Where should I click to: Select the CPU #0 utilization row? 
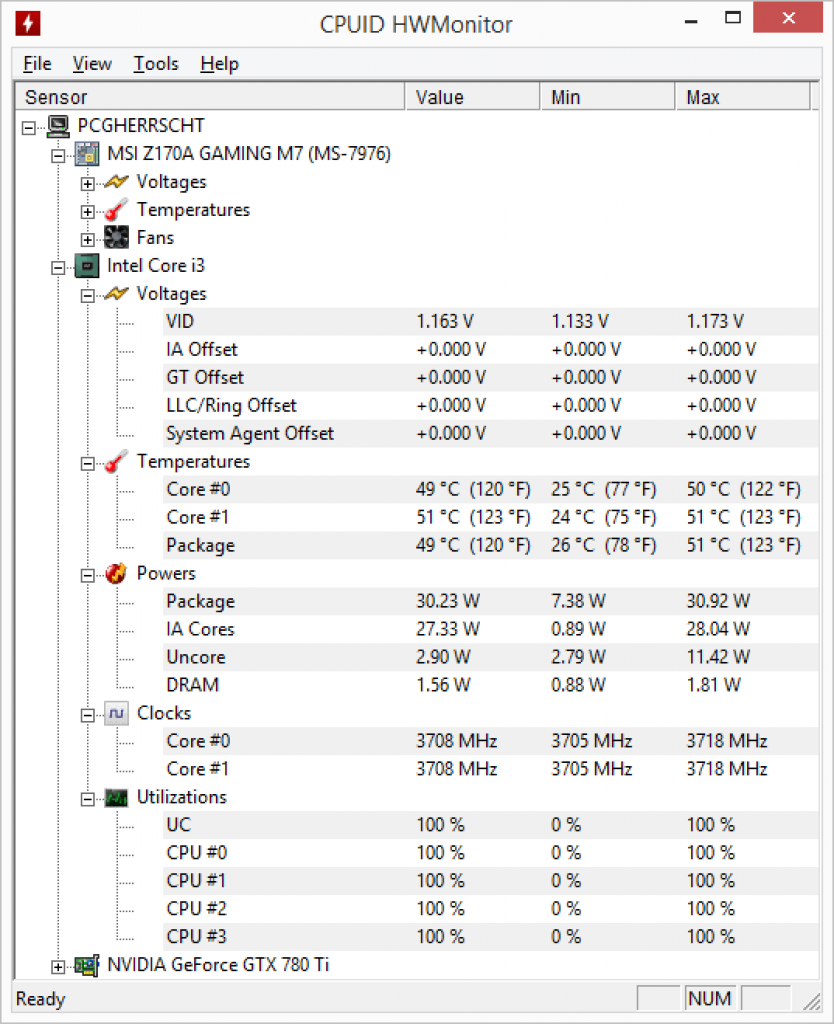tap(491, 853)
